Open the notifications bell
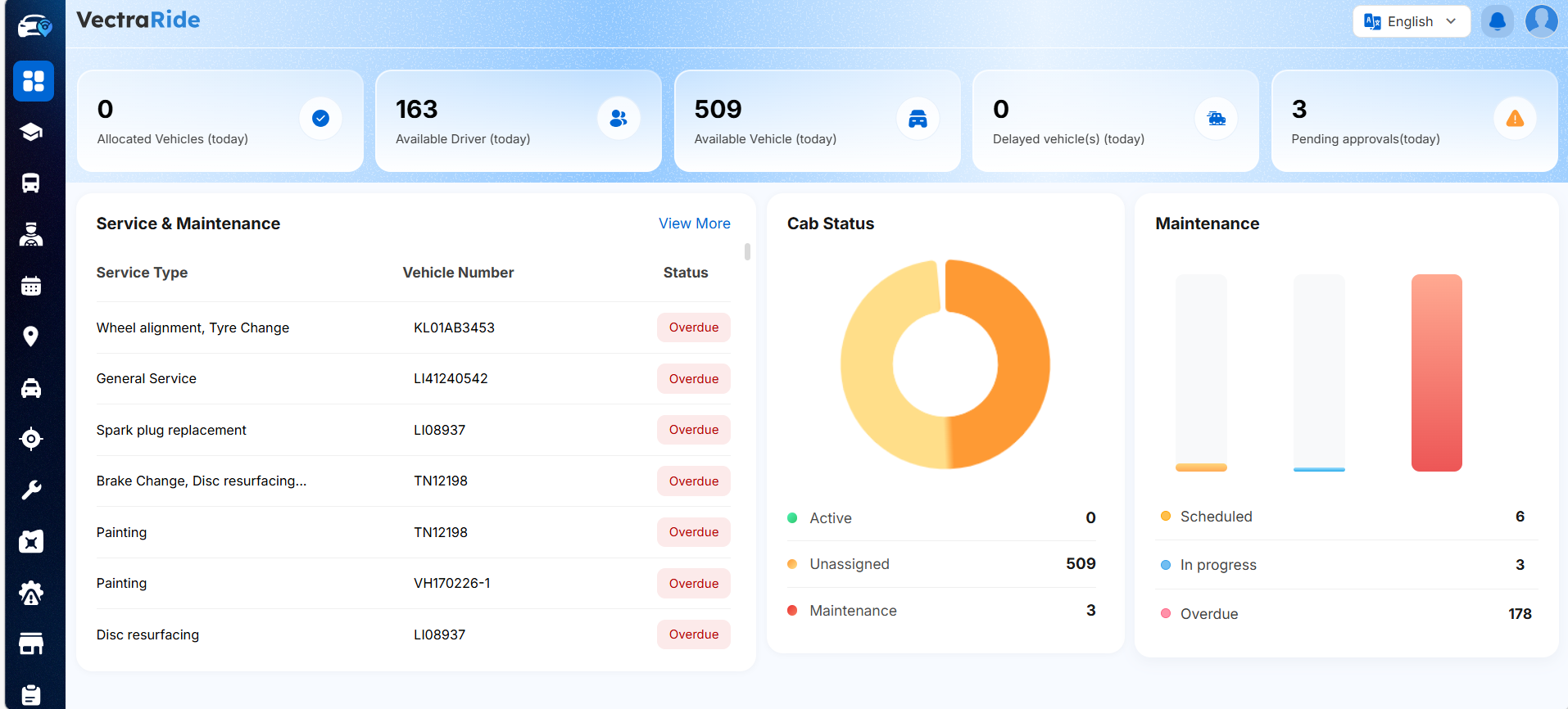 click(1497, 21)
